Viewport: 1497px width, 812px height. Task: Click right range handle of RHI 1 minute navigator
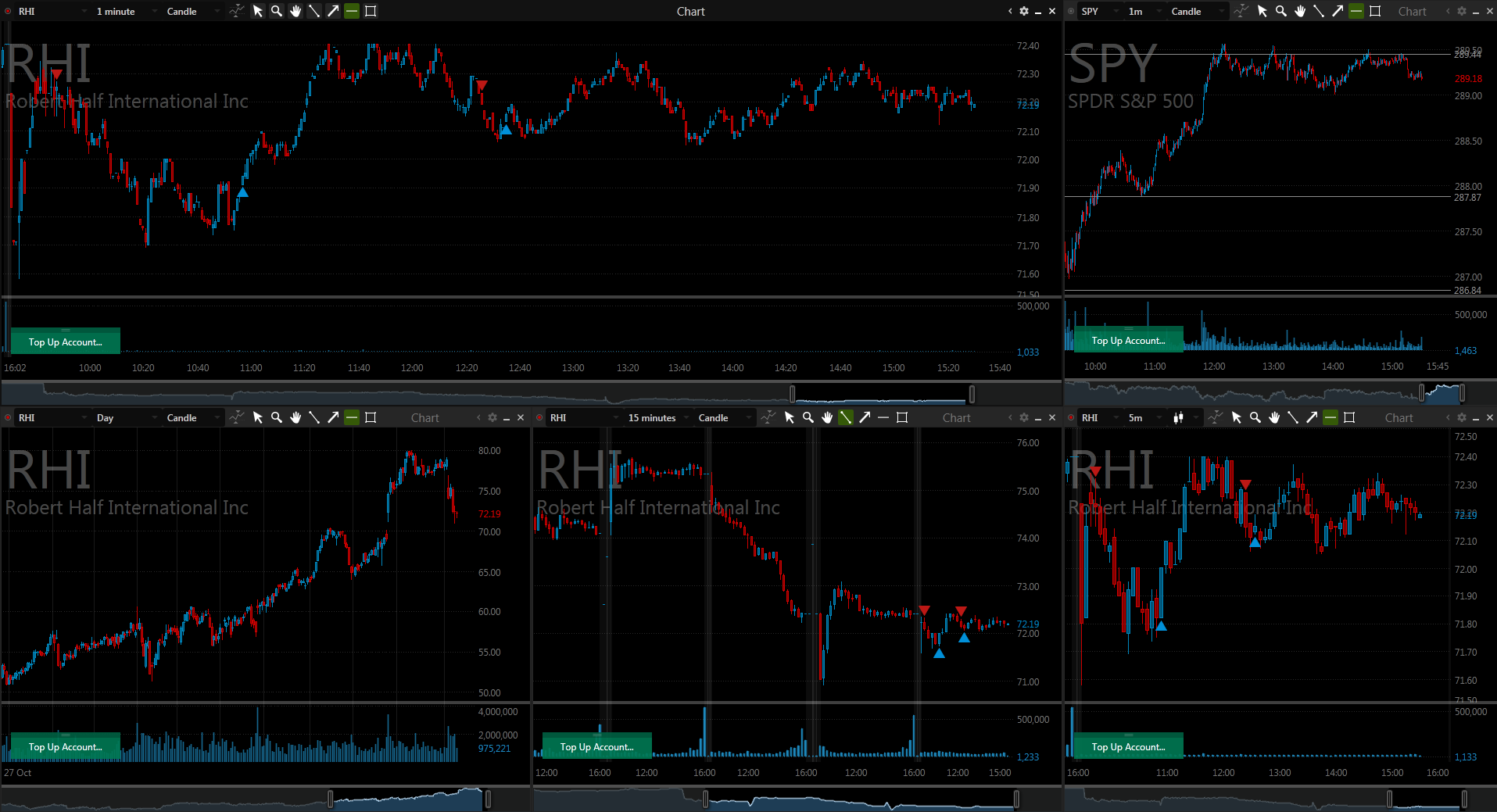click(x=972, y=393)
